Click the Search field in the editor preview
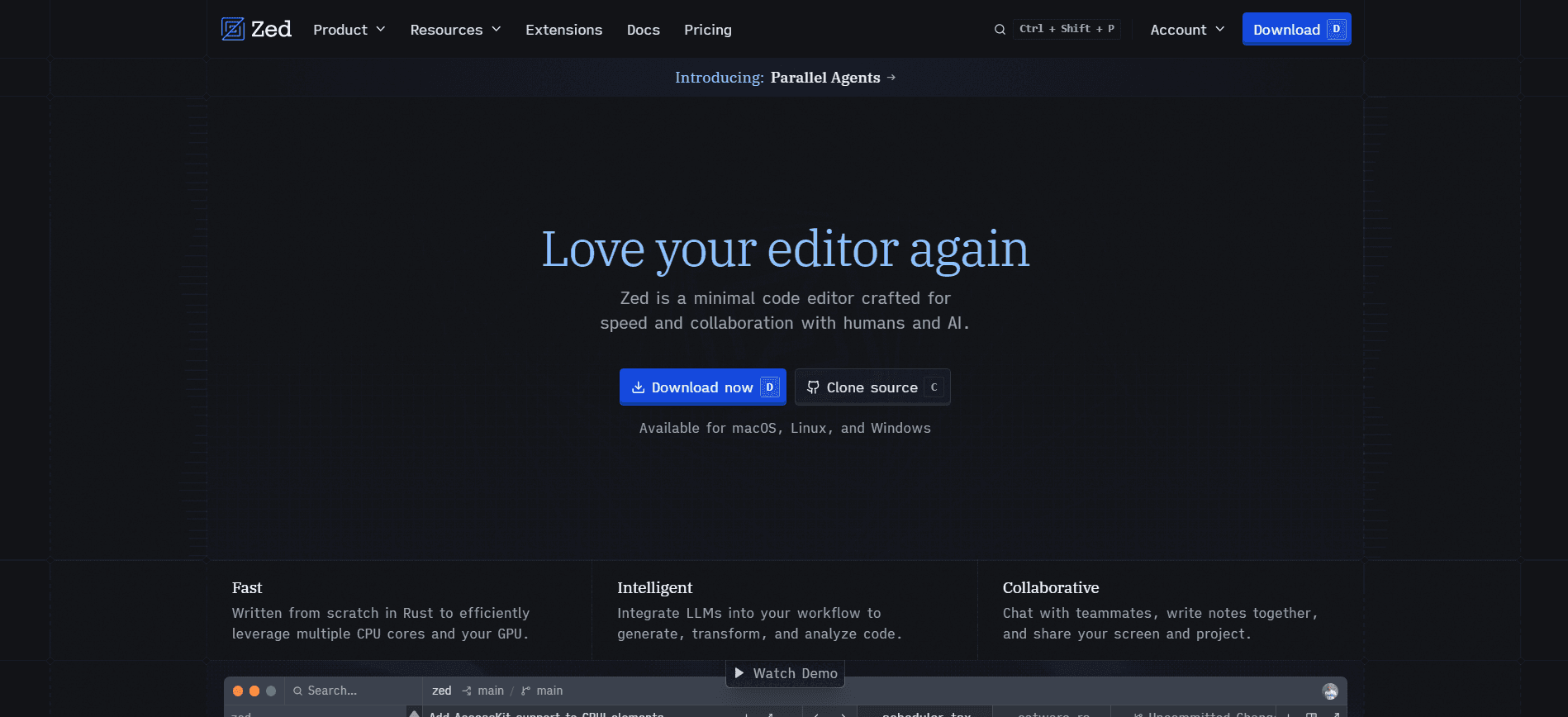The height and width of the screenshot is (717, 1568). point(354,691)
